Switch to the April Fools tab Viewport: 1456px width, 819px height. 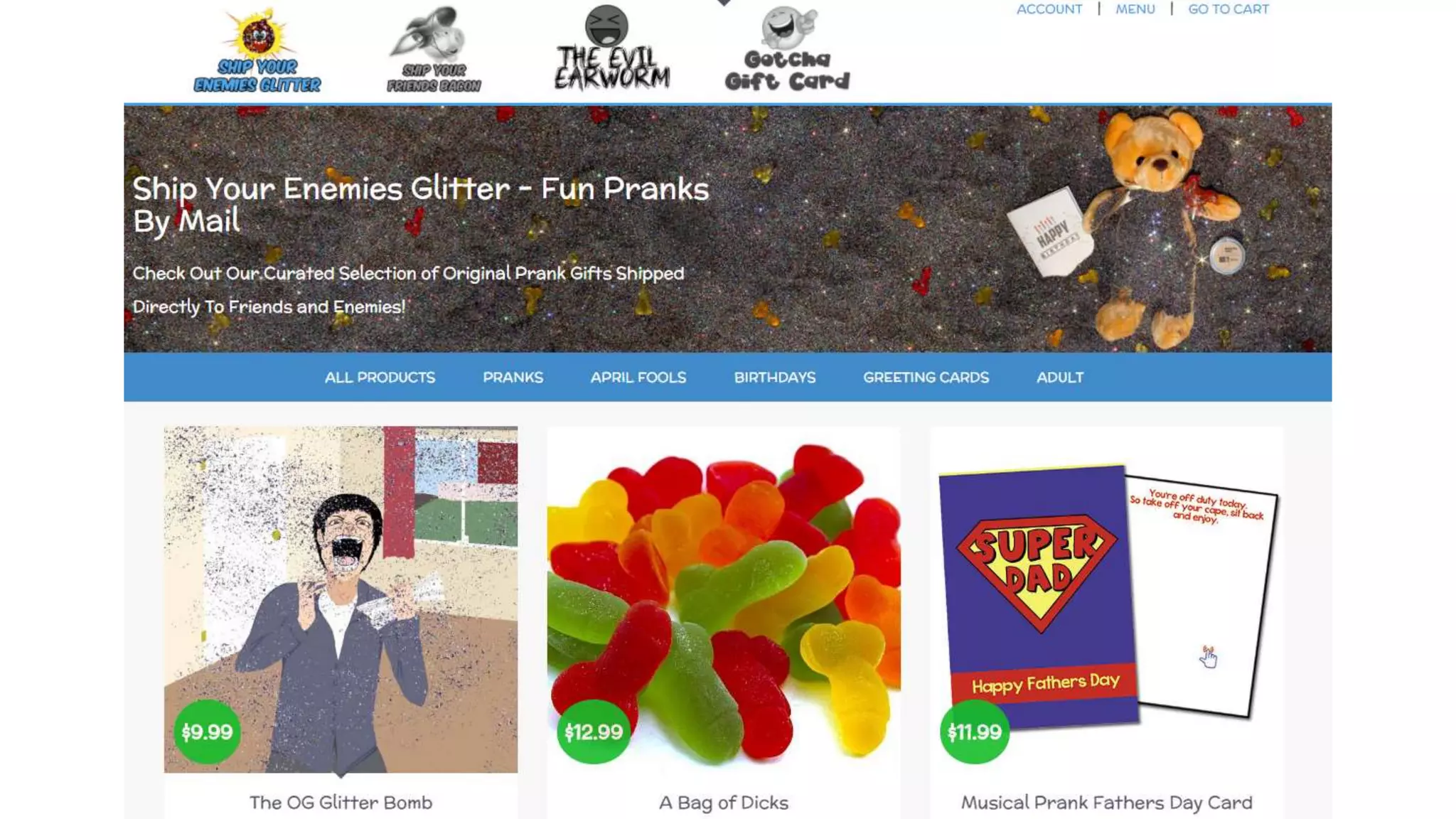638,378
